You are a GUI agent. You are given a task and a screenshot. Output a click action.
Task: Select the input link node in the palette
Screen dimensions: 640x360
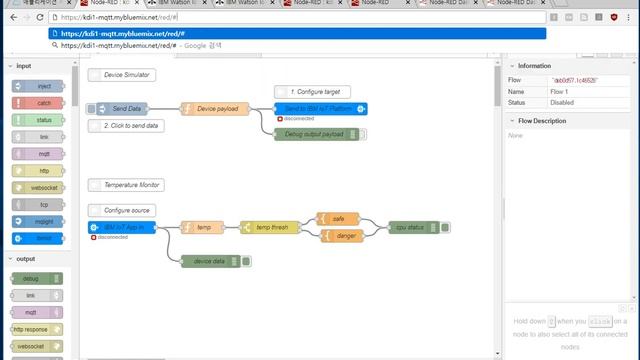click(x=38, y=137)
